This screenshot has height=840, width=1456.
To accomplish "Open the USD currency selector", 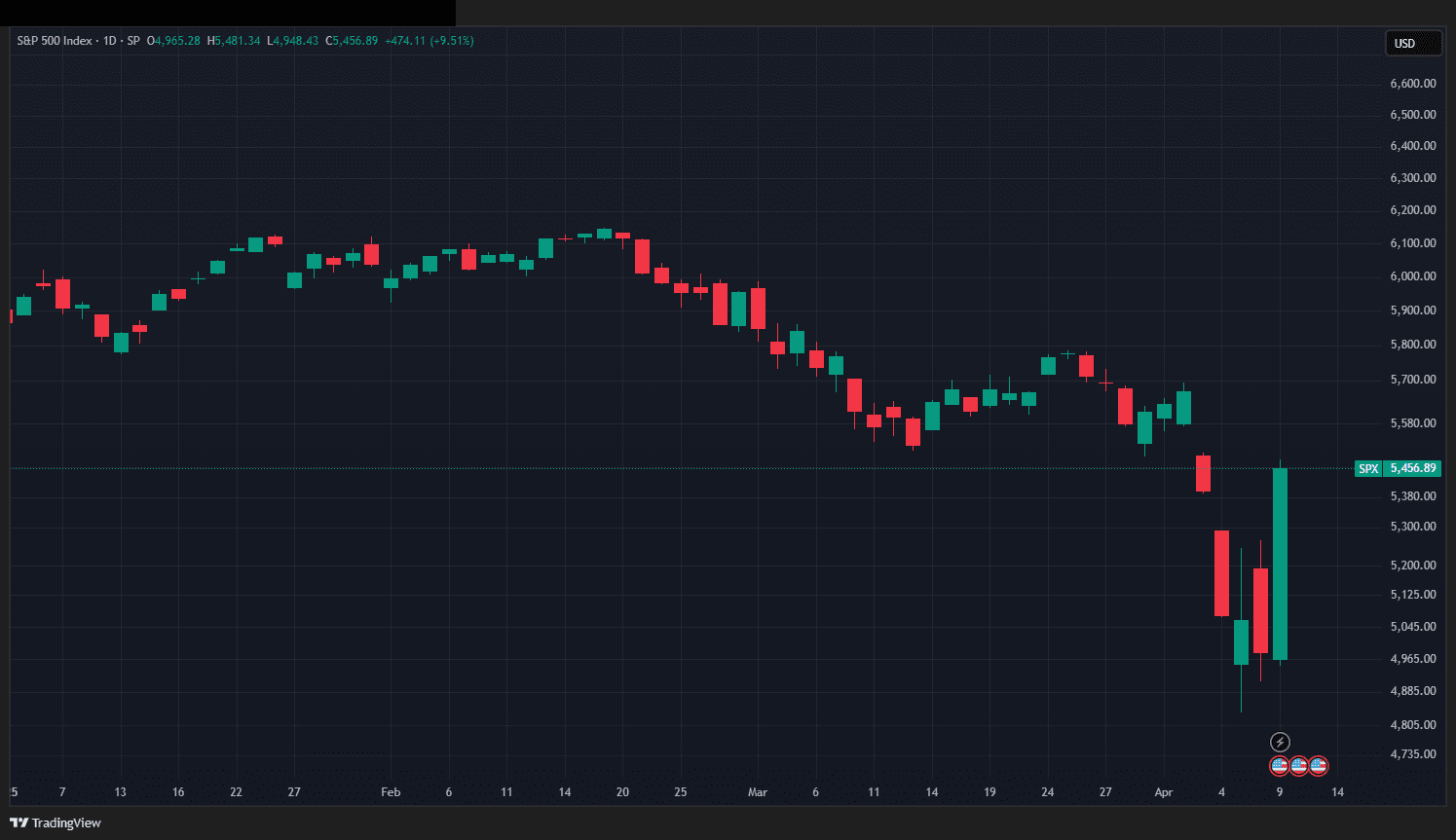I will click(1413, 43).
